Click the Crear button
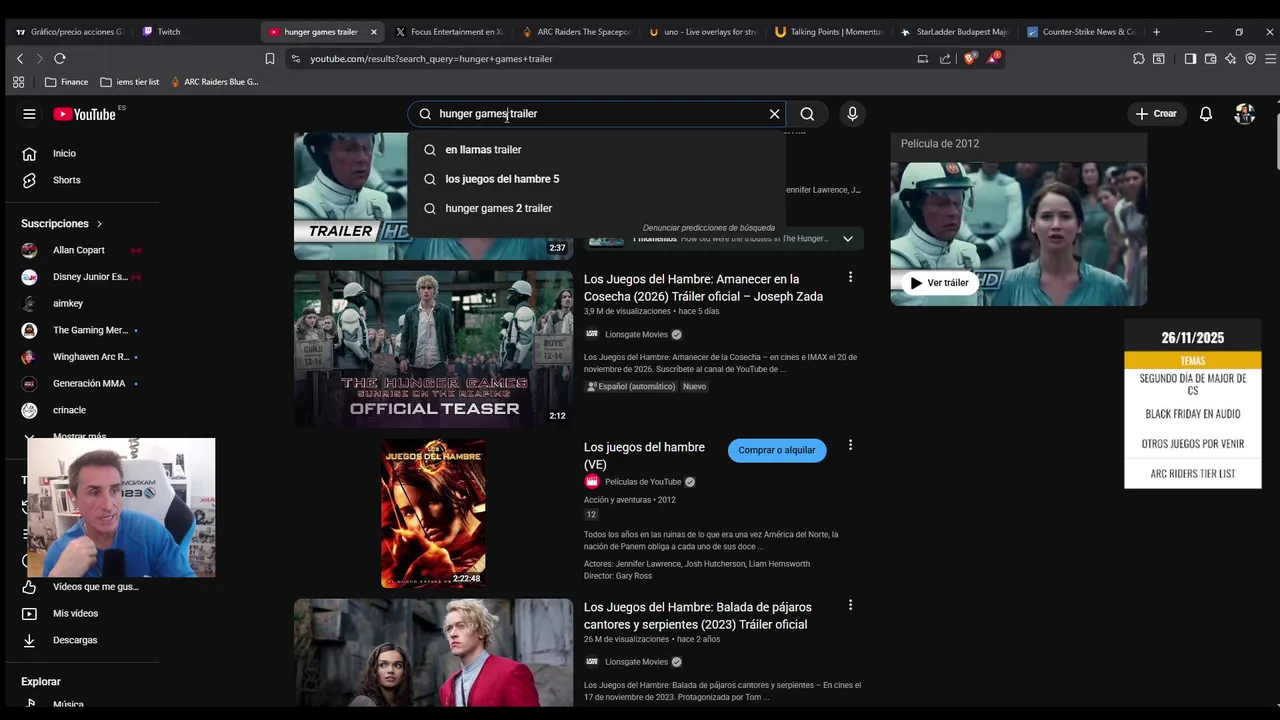1280x720 pixels. click(x=1156, y=114)
